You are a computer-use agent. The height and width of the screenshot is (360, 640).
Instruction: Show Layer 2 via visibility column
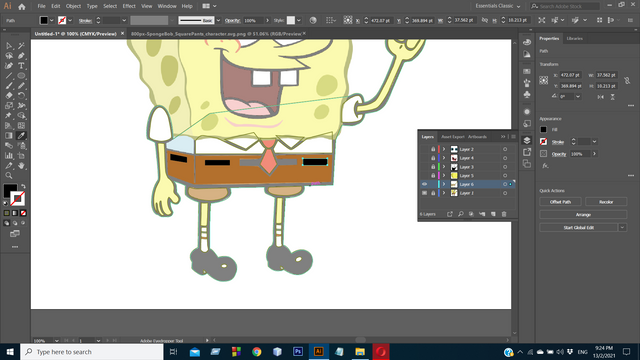tap(424, 149)
